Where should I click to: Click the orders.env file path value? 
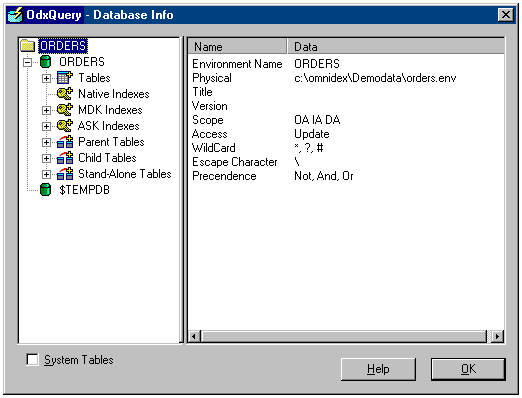(375, 78)
